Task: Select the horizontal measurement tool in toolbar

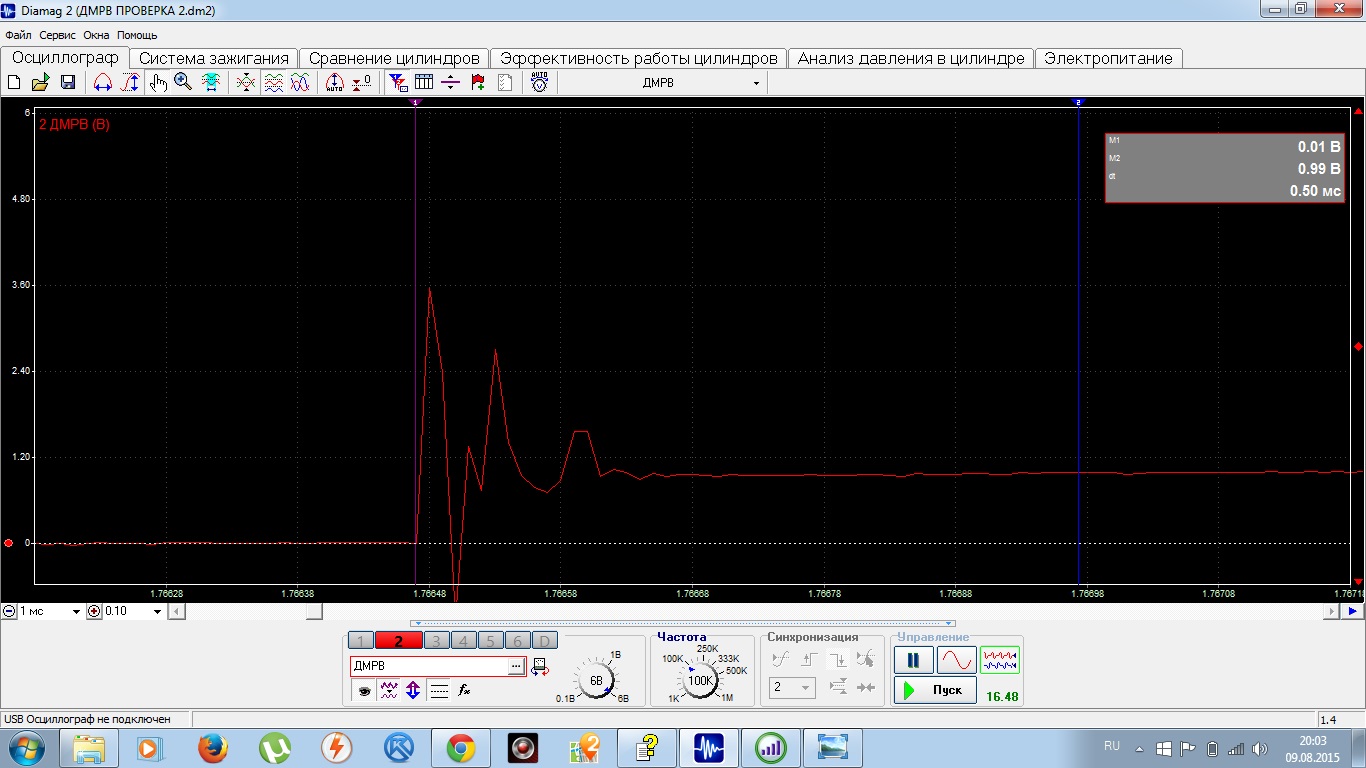Action: 102,83
